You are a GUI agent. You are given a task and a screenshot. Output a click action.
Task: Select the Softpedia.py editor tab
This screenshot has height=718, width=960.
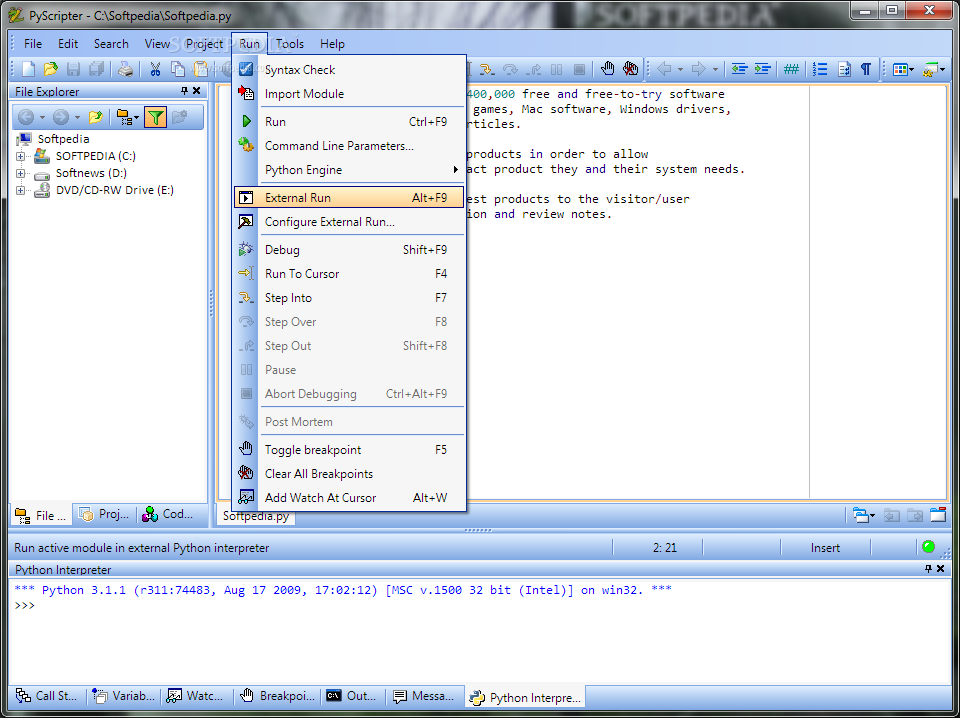click(256, 516)
